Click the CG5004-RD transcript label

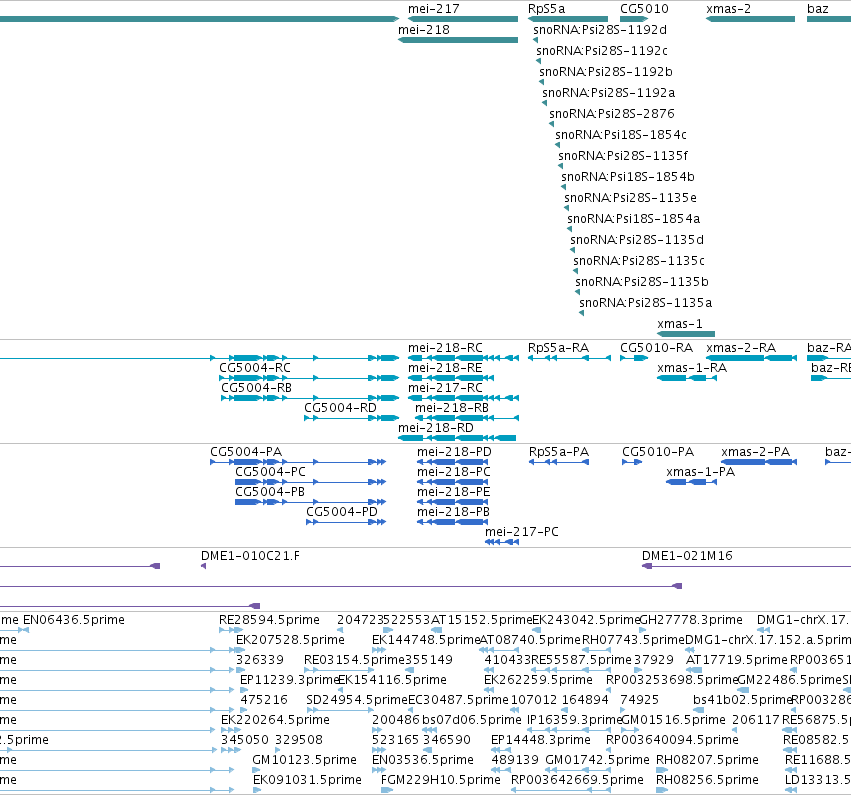tap(340, 408)
